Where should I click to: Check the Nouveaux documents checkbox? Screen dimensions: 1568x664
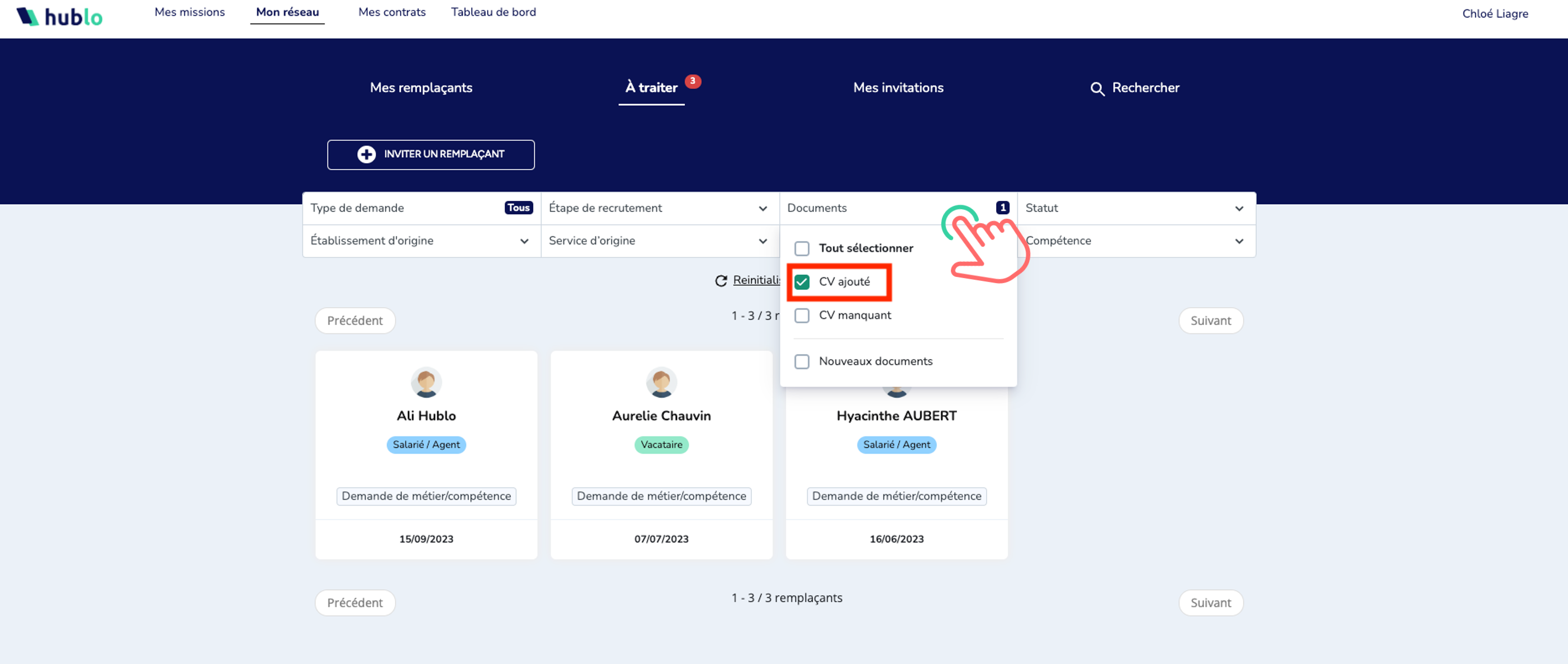802,362
